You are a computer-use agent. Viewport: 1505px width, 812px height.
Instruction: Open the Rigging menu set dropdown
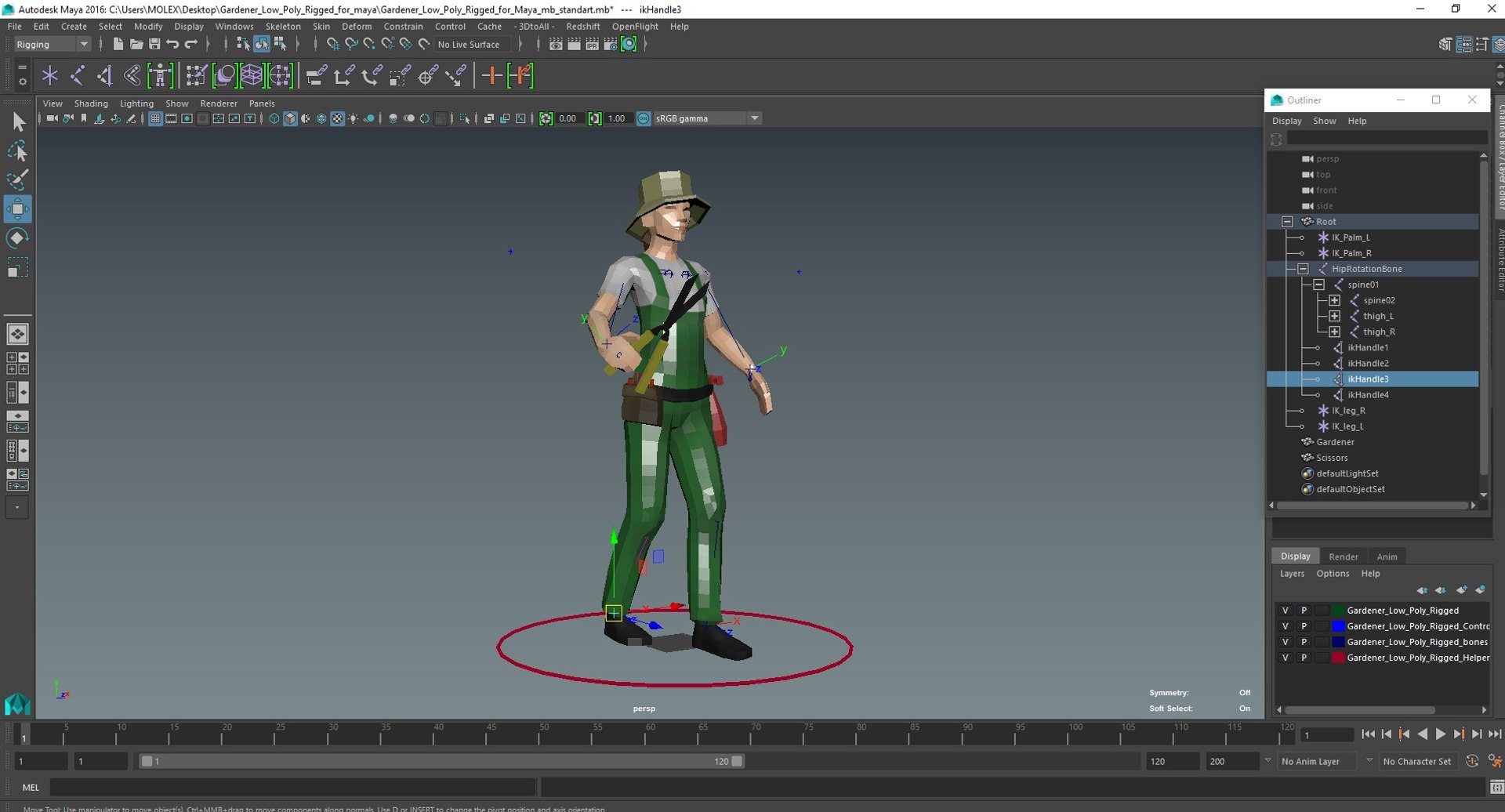(53, 45)
